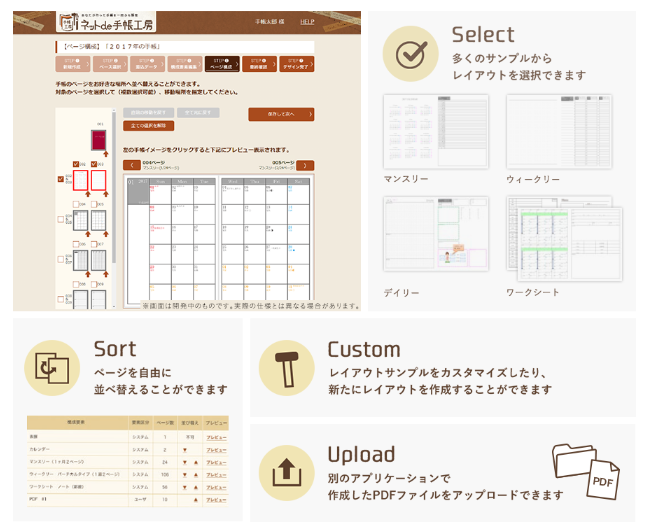Screen dimensions: 656x527
Task: Go to previous preview page arrow
Action: (x=131, y=166)
